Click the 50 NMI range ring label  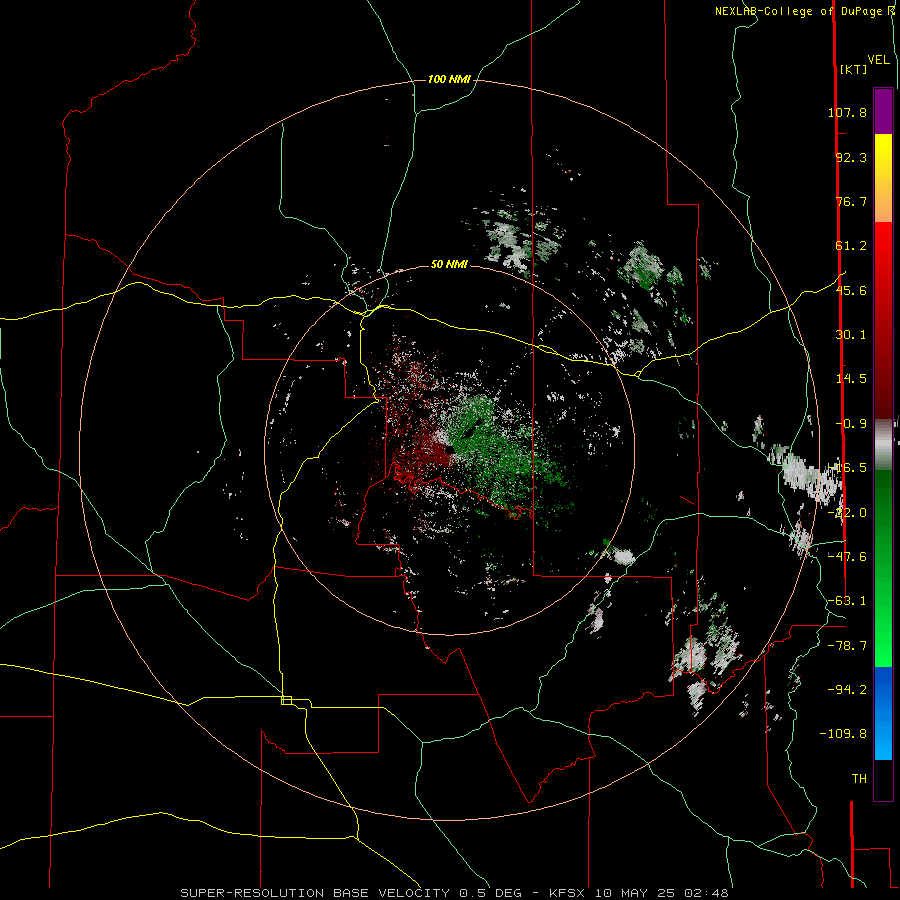coord(449,265)
